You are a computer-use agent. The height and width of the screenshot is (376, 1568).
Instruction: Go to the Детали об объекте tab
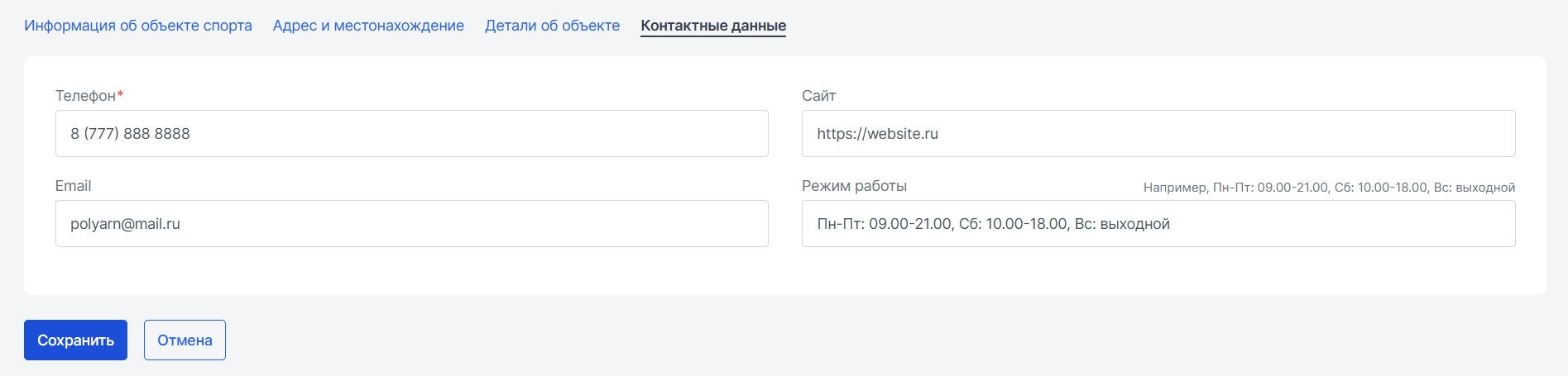552,26
